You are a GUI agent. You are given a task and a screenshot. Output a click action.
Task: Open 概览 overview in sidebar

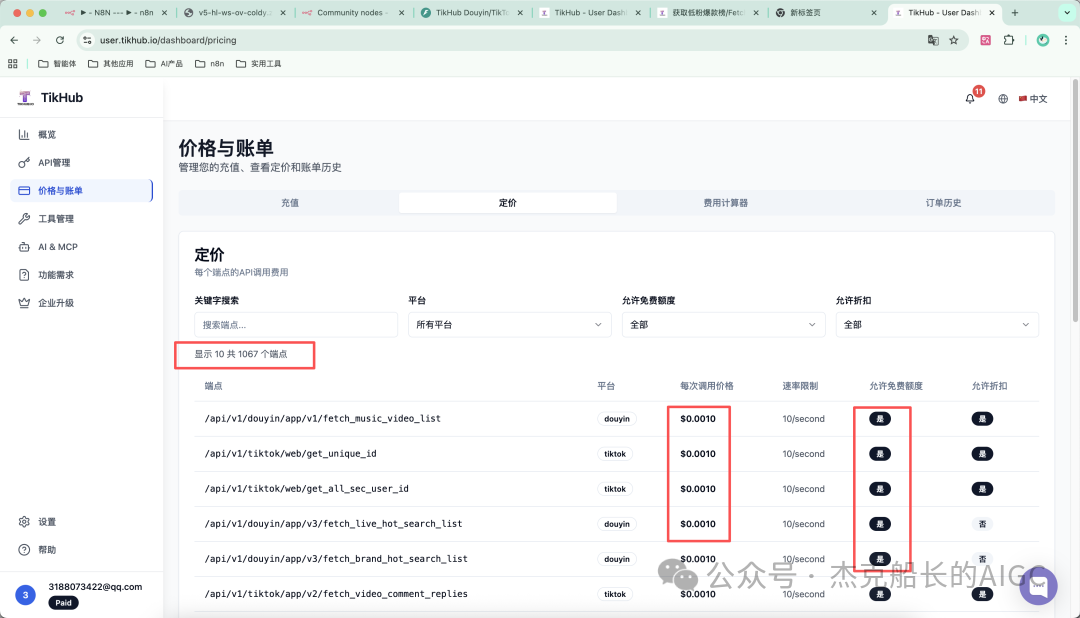pyautogui.click(x=81, y=134)
